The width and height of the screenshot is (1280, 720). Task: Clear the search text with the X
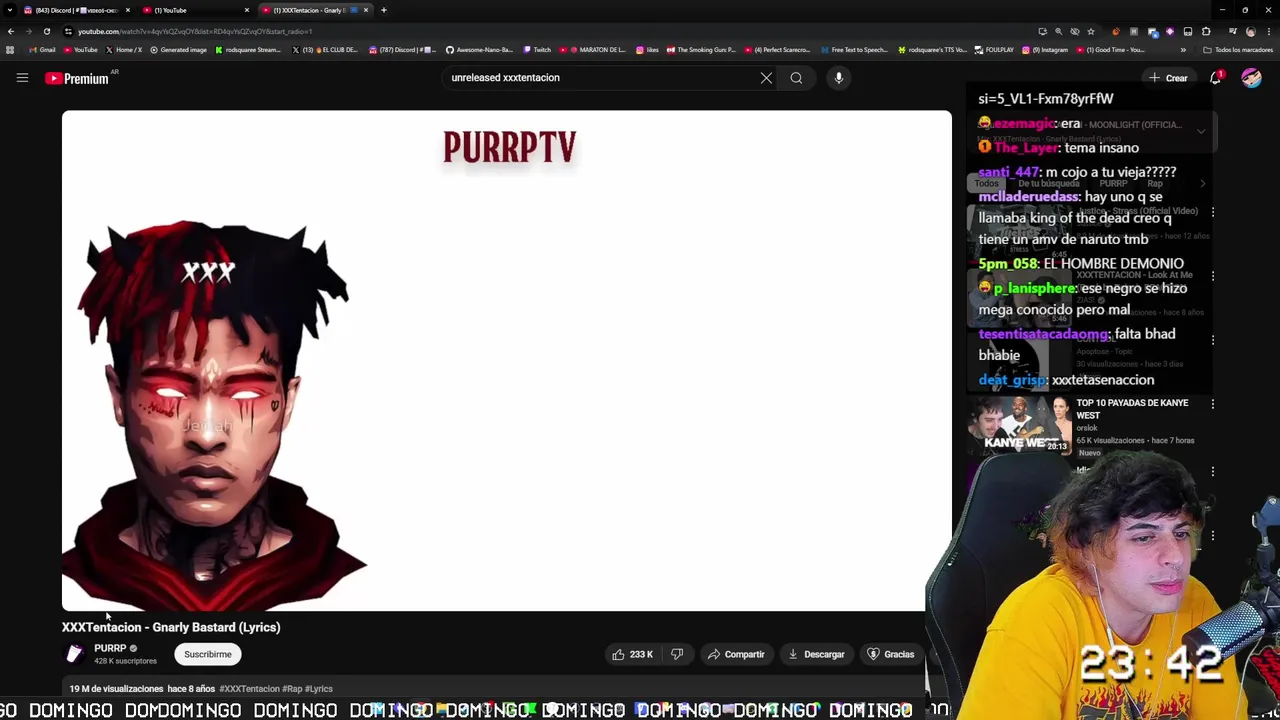766,78
